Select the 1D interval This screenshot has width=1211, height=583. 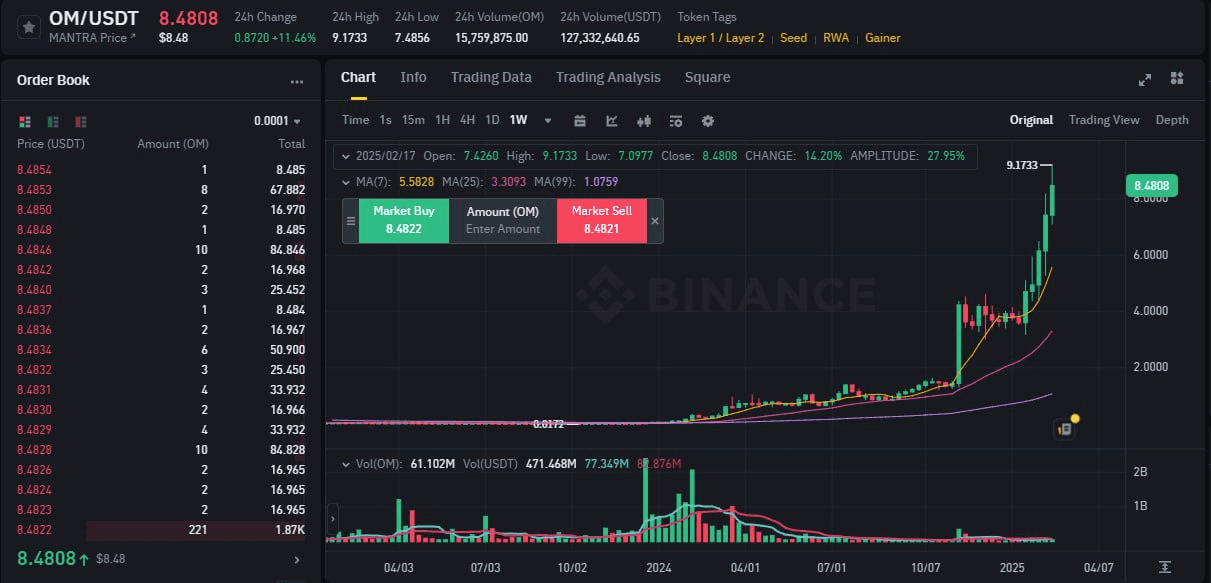492,120
